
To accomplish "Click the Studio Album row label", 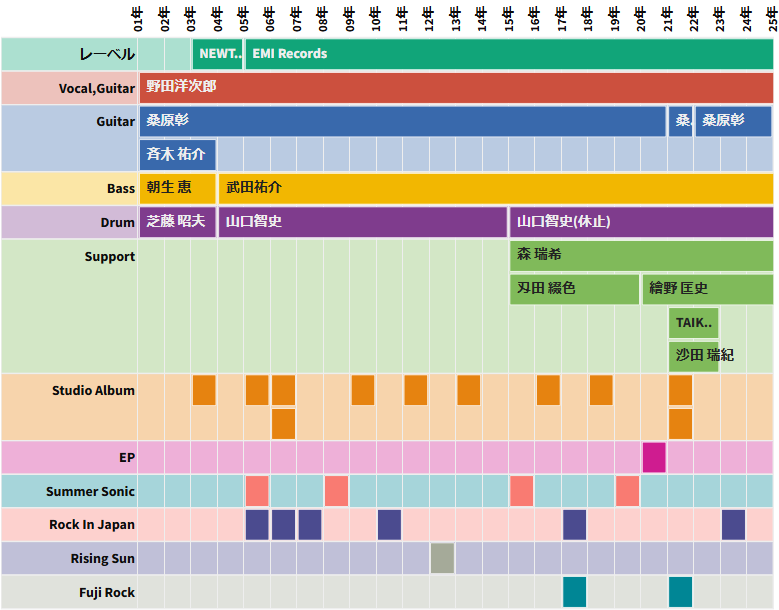I will (93, 391).
